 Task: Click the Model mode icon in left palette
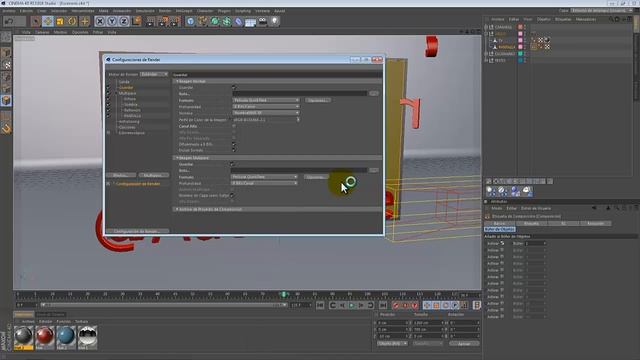coord(6,53)
